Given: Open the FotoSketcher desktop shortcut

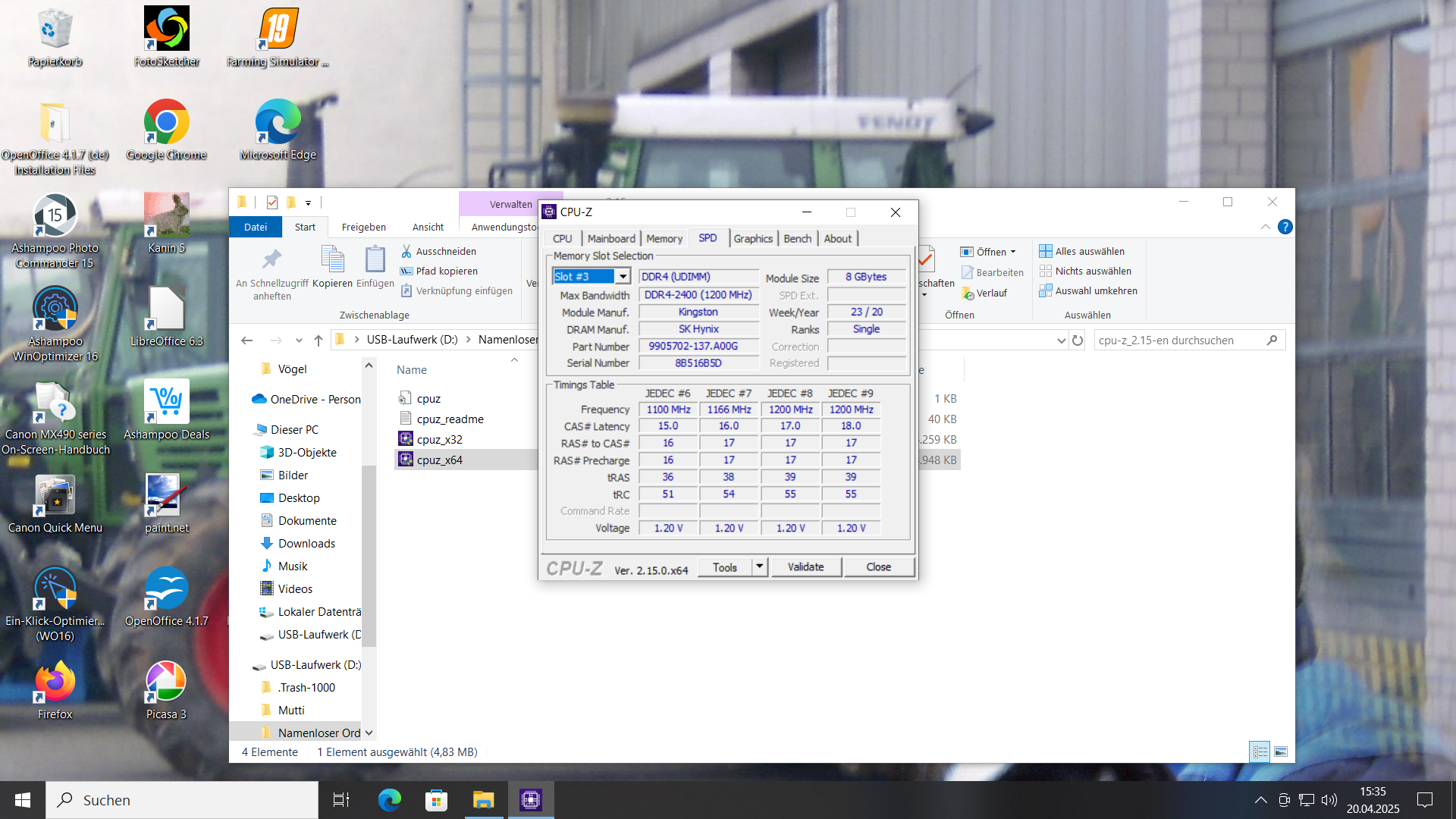Looking at the screenshot, I should (167, 29).
